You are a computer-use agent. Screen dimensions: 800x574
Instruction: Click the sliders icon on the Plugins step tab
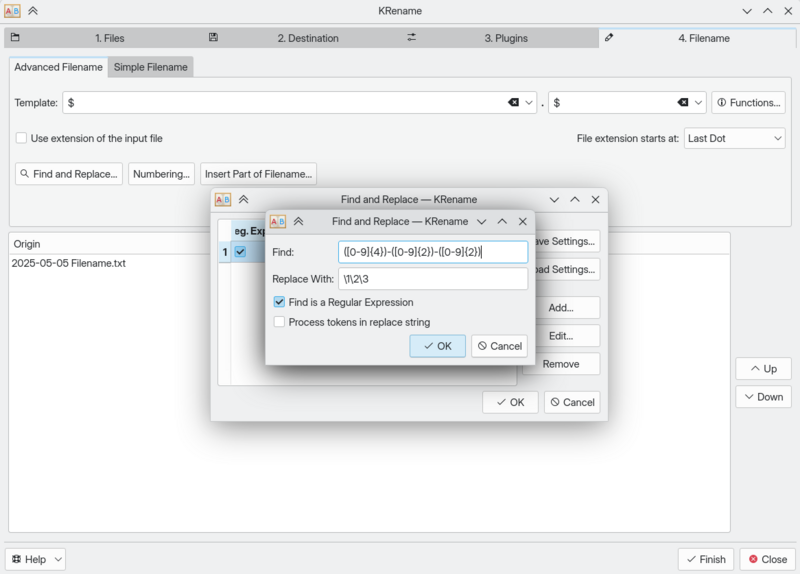pyautogui.click(x=411, y=37)
